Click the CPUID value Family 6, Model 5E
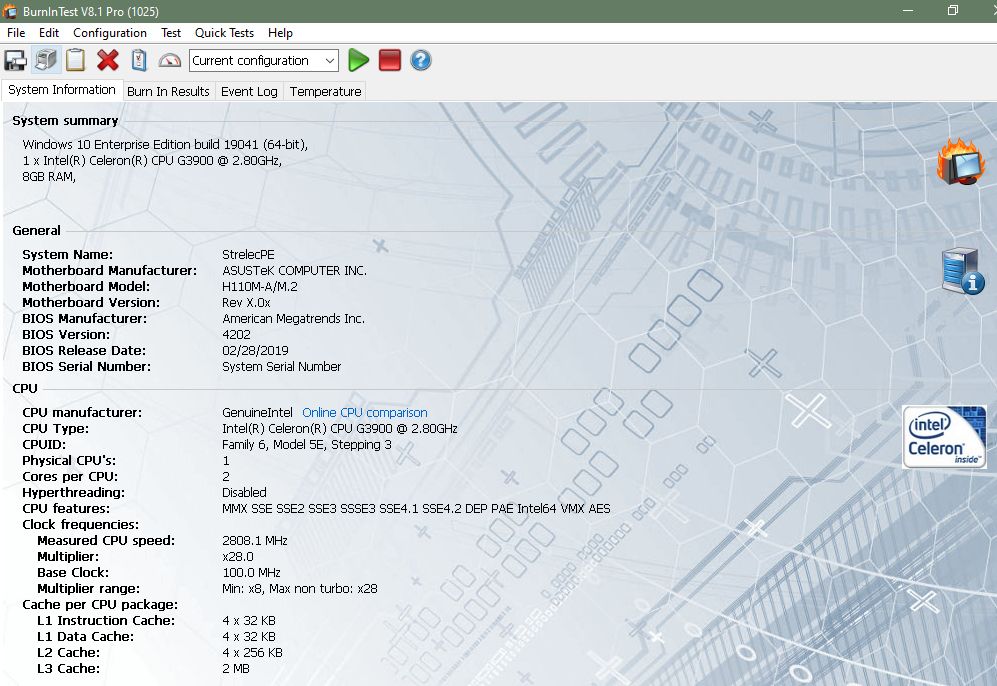The image size is (997, 686). (306, 444)
